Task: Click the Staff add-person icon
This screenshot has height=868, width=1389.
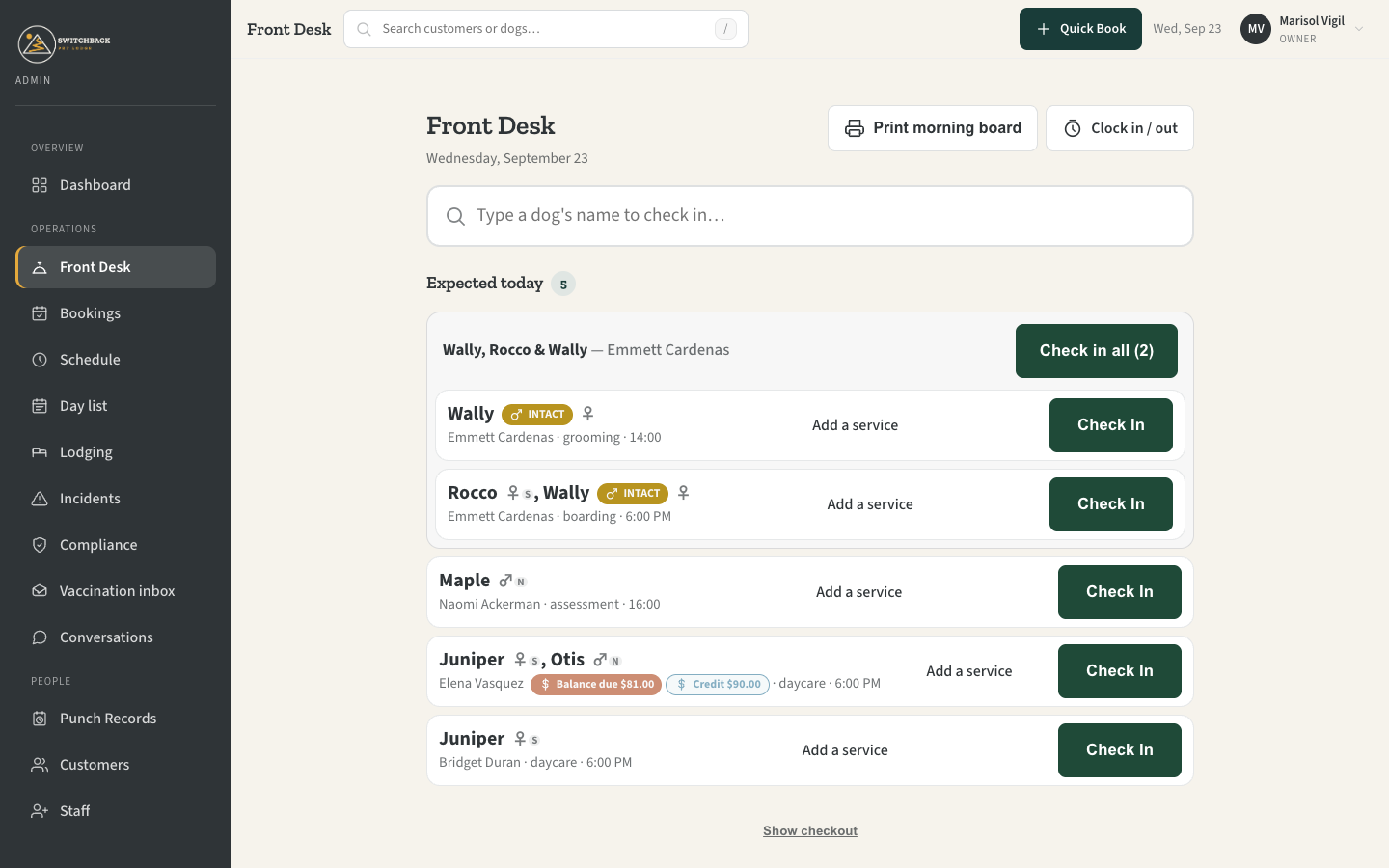Action: pos(40,811)
